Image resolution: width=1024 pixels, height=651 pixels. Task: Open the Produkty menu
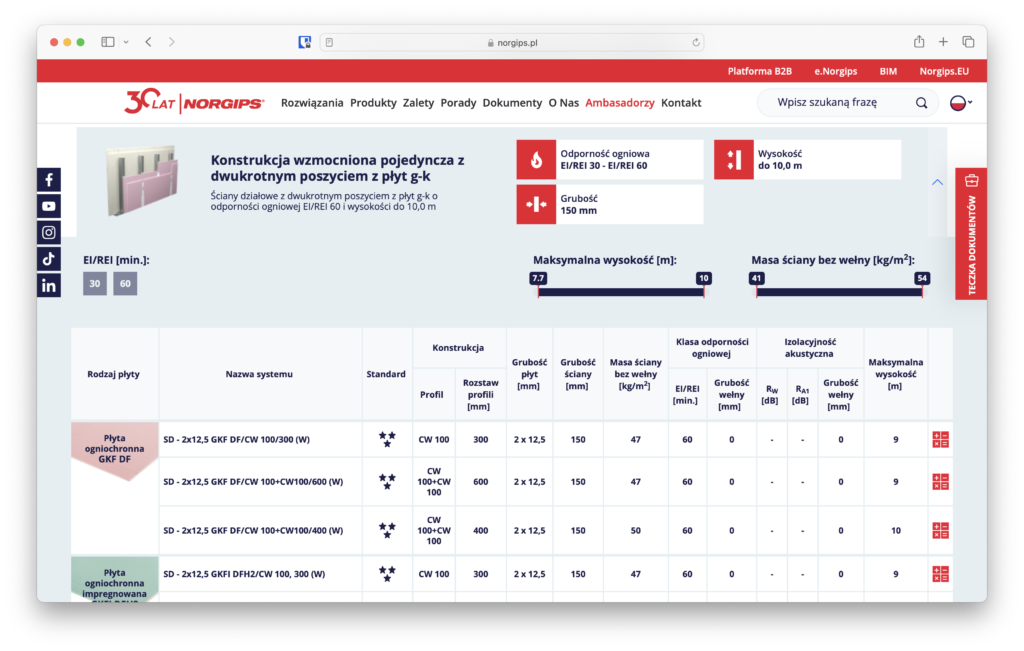coord(373,103)
